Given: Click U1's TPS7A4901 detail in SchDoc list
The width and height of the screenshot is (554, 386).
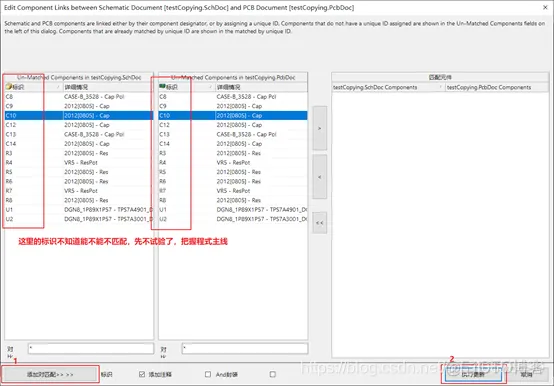Looking at the screenshot, I should 108,209.
